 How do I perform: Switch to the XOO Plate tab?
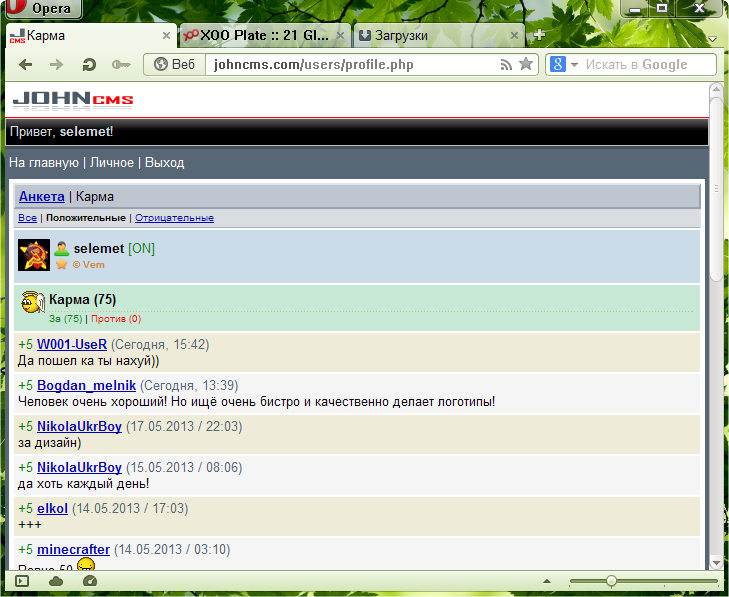coord(265,35)
